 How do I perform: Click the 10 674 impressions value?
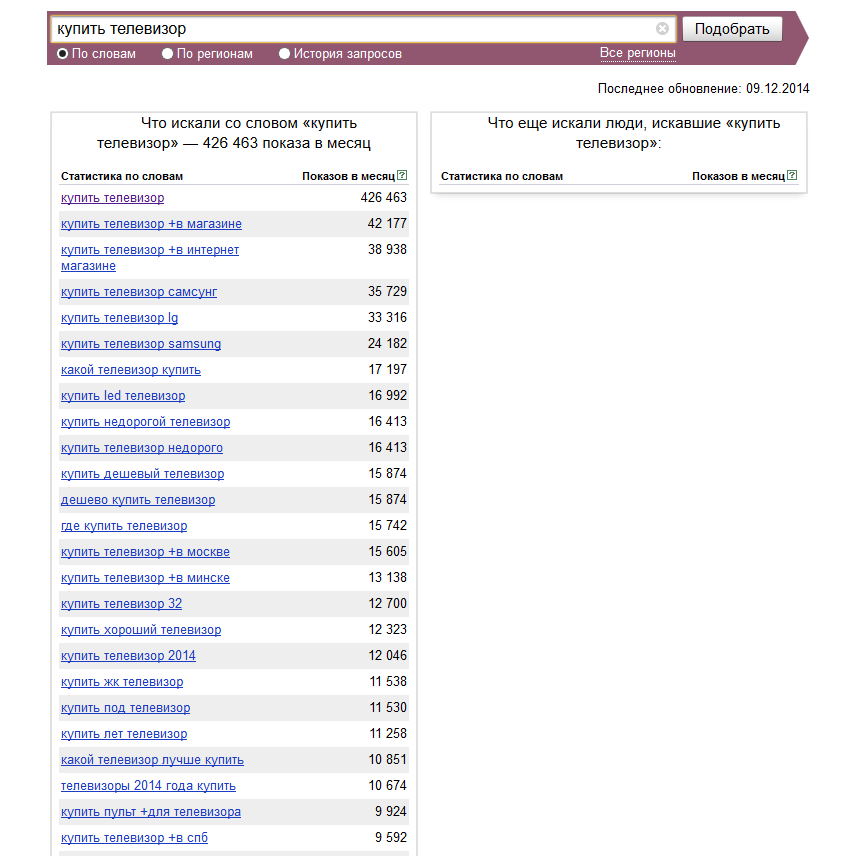click(x=387, y=786)
